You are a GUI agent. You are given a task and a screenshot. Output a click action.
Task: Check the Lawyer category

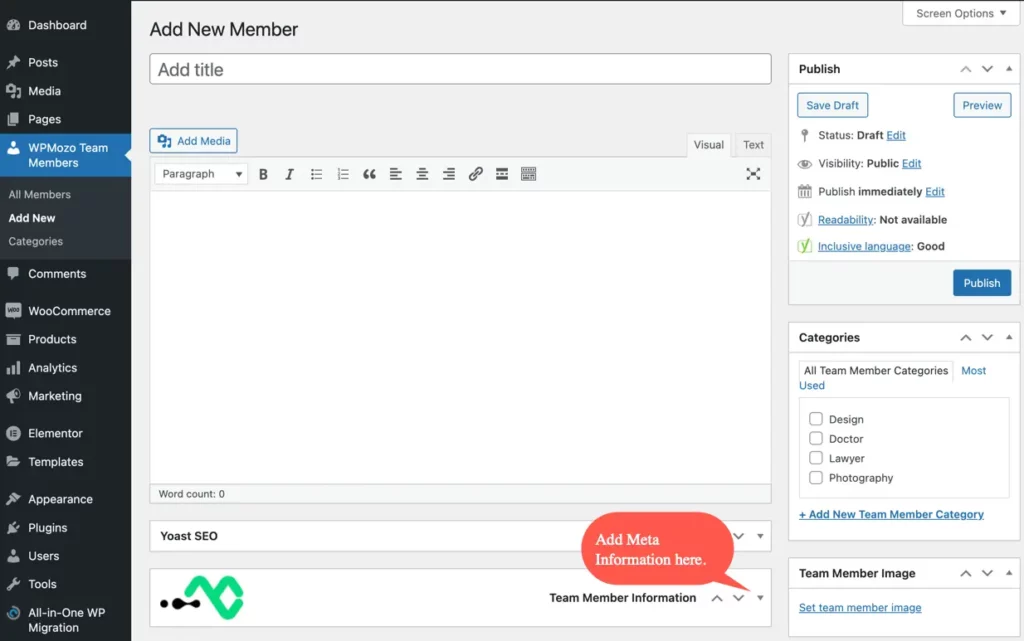816,458
